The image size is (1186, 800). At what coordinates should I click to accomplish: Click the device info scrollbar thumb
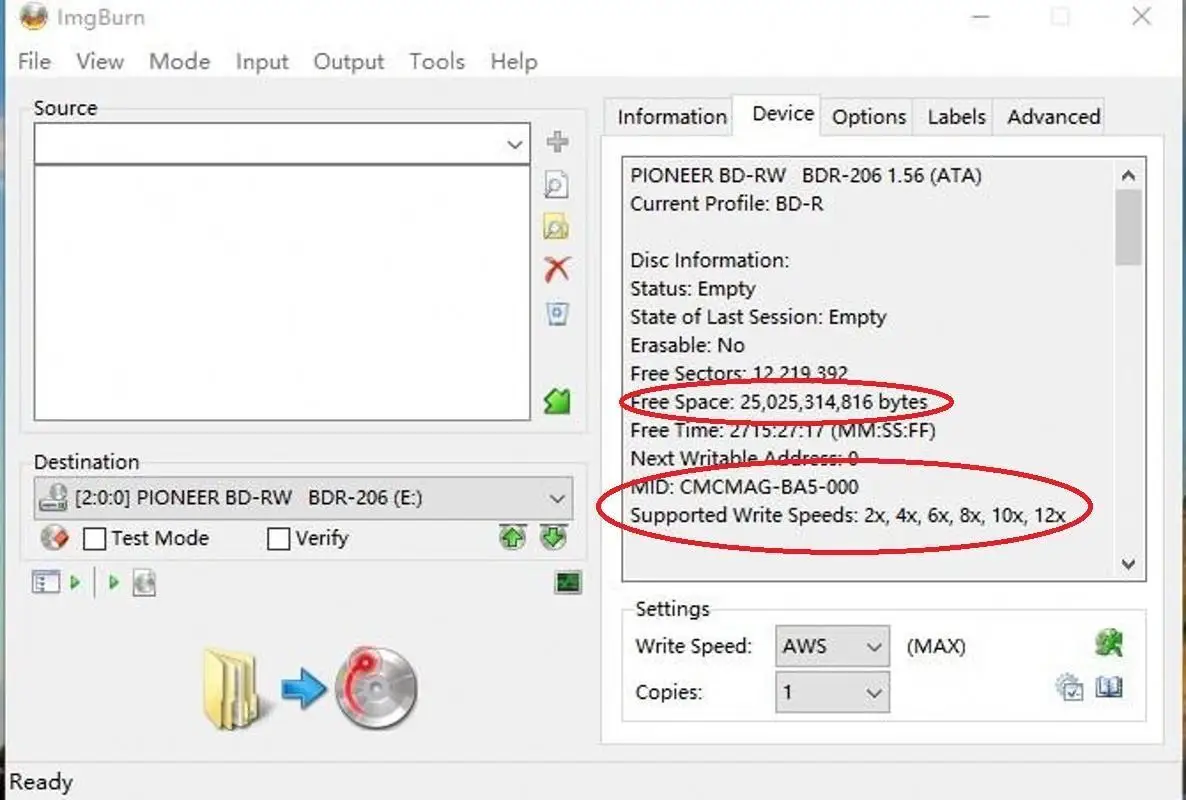tap(1129, 227)
